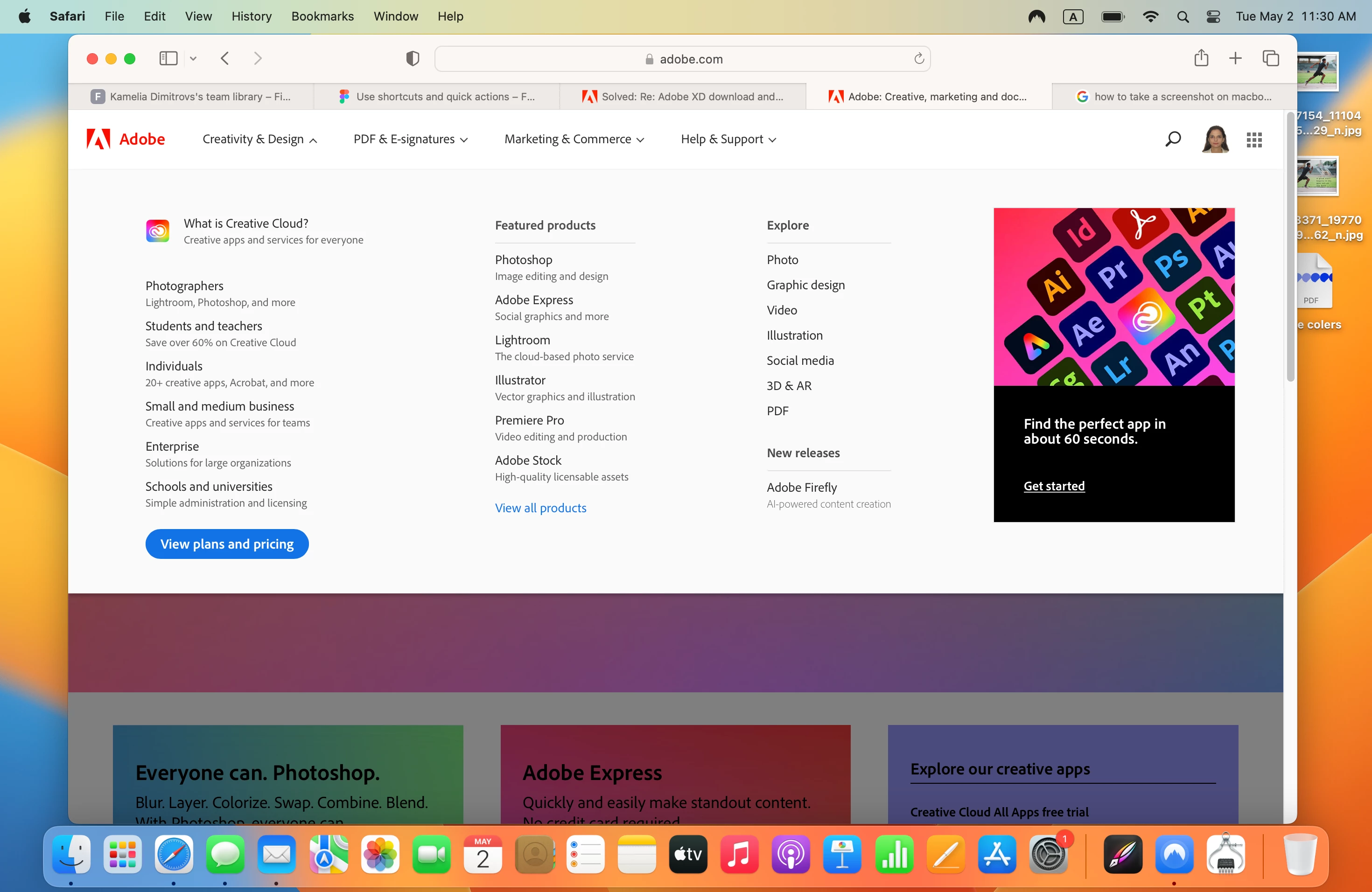Image resolution: width=1372 pixels, height=892 pixels.
Task: Open Safari tab overview icon
Action: (x=1271, y=58)
